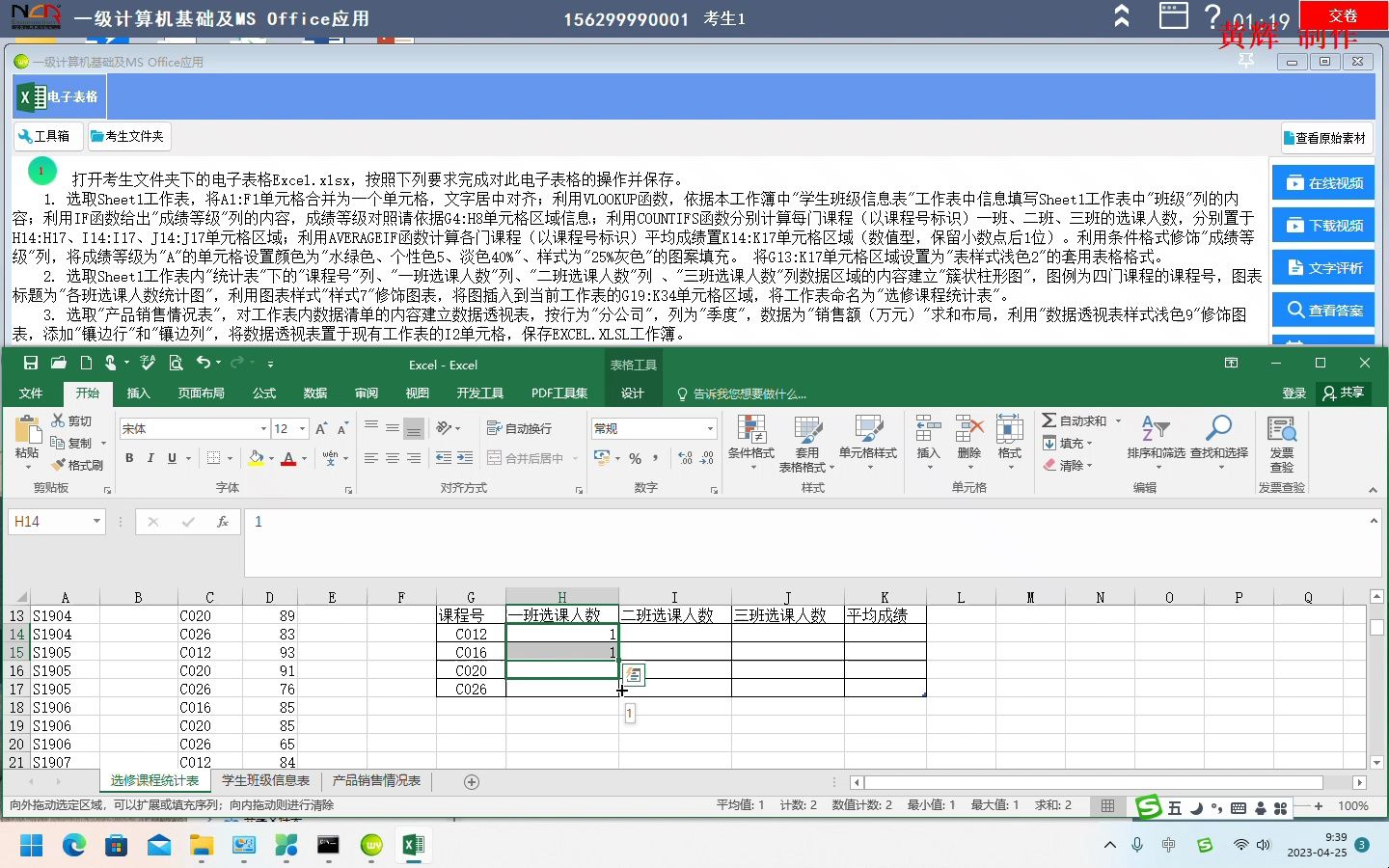Image resolution: width=1389 pixels, height=868 pixels.
Task: Click the 文字评析 button
Action: click(x=1322, y=268)
